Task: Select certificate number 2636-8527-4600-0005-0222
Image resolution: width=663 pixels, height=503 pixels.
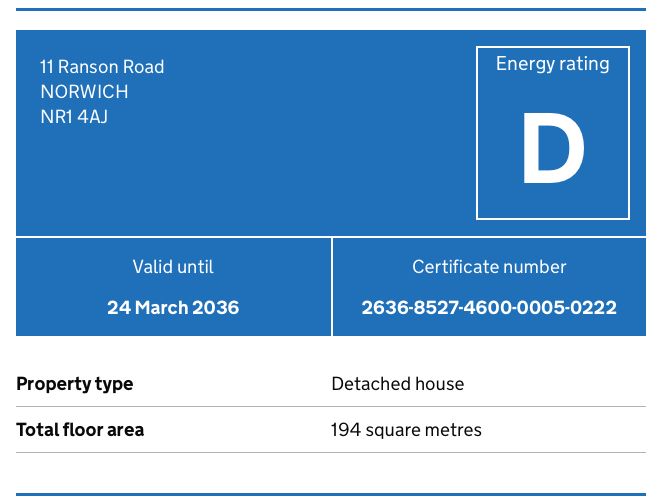Action: [x=489, y=307]
